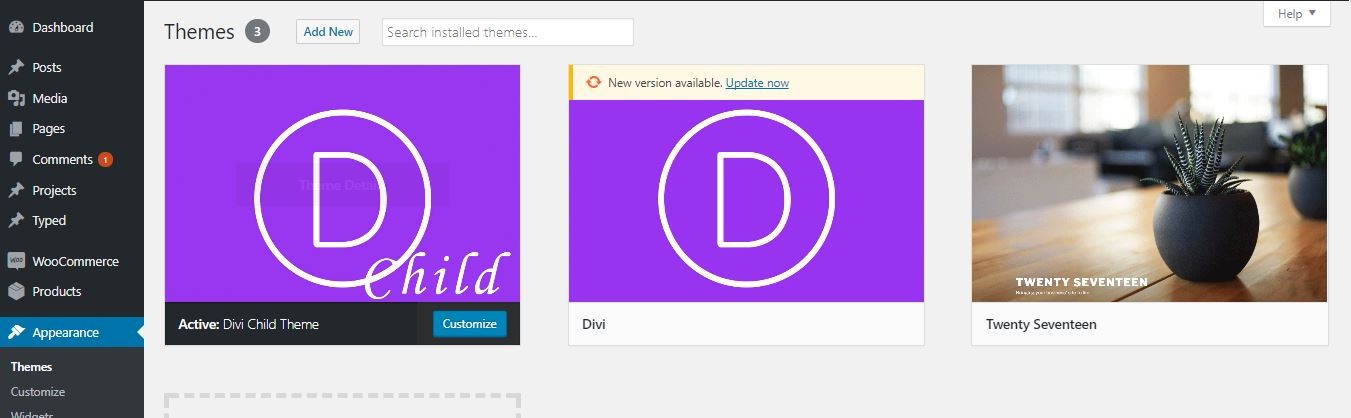Click the Posts pushpin icon
1351x418 pixels.
[16, 68]
